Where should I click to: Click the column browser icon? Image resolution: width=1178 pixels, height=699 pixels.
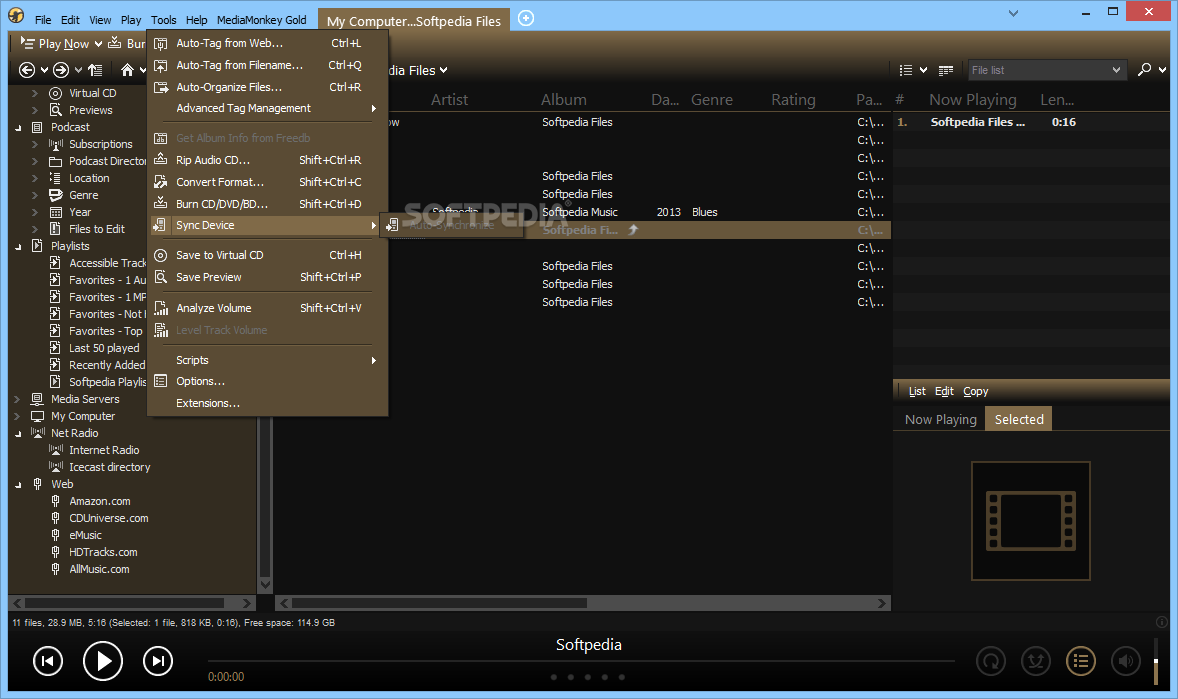tap(946, 70)
